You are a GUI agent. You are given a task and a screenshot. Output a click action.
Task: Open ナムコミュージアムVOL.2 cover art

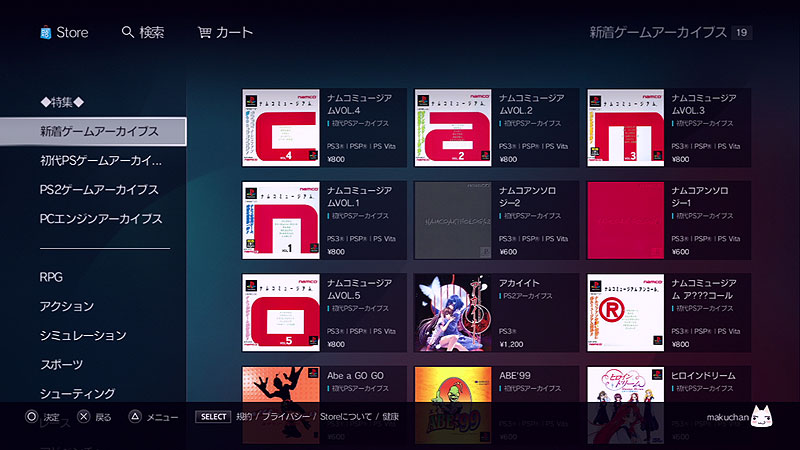click(x=453, y=128)
